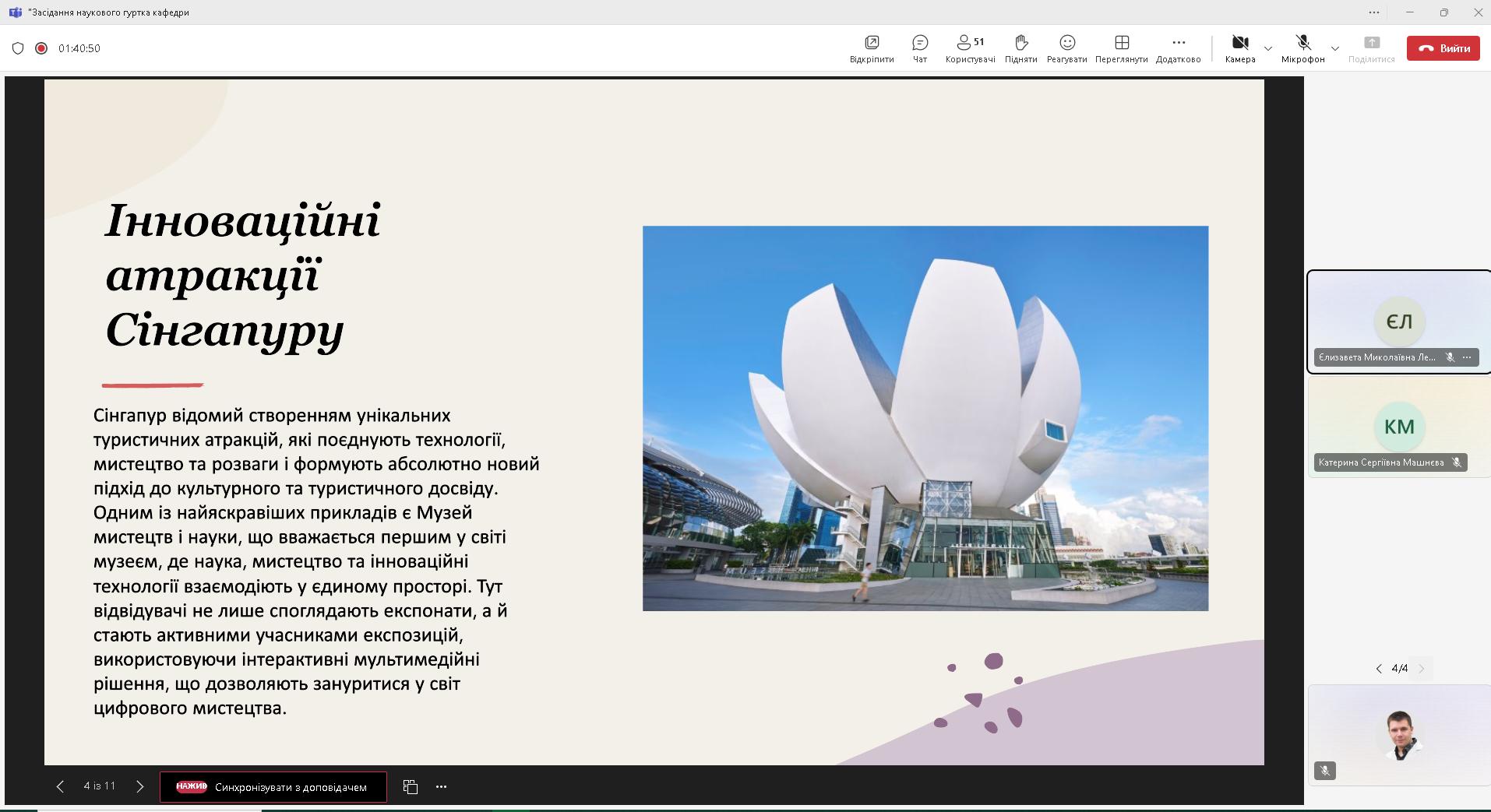Turn on the Камера
Image resolution: width=1491 pixels, height=812 pixels.
coord(1240,48)
